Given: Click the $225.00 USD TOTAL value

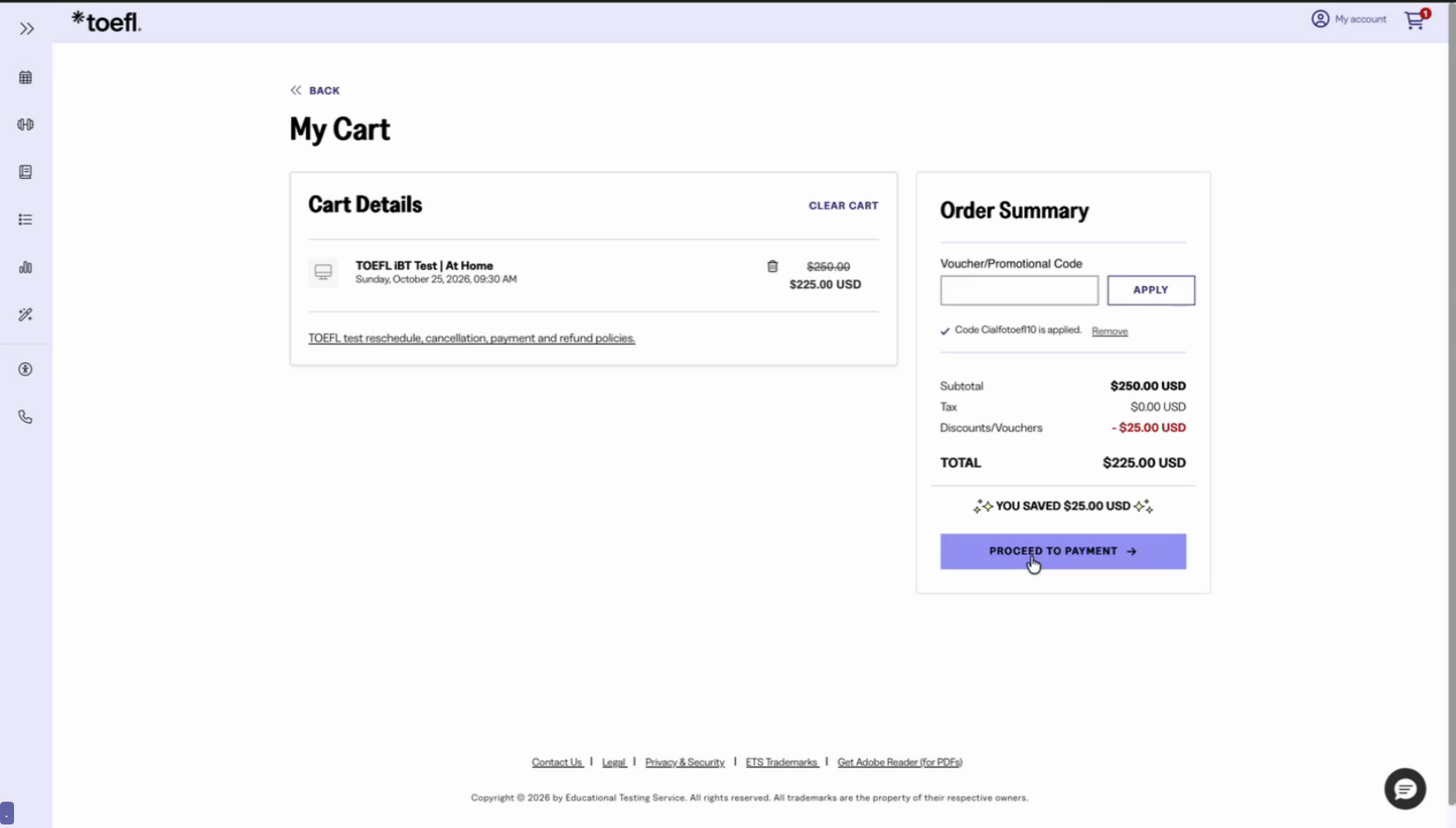Looking at the screenshot, I should 1144,462.
